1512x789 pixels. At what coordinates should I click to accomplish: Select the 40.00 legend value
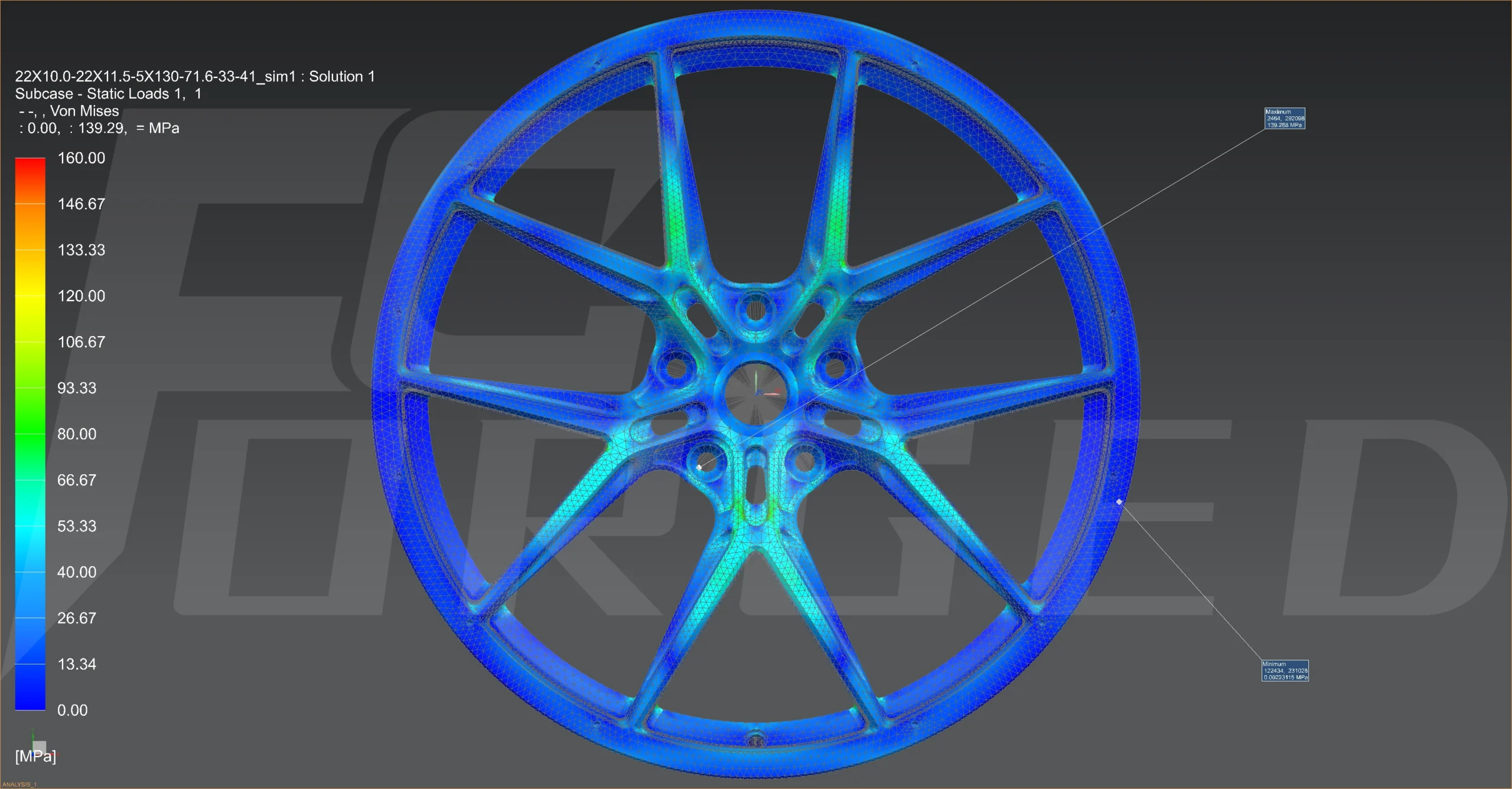(77, 572)
